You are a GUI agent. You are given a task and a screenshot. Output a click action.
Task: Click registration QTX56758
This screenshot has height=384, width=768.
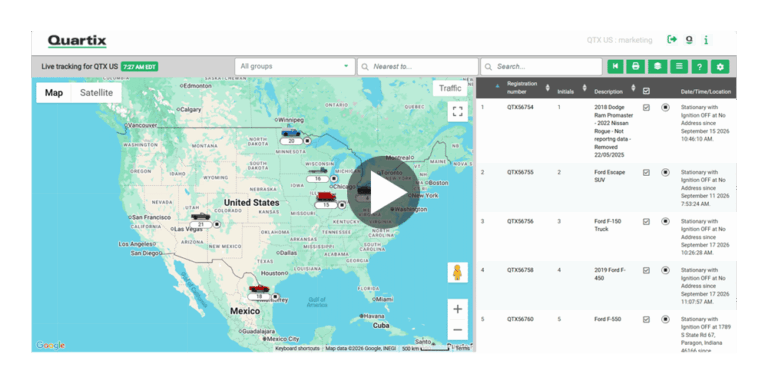pyautogui.click(x=520, y=270)
